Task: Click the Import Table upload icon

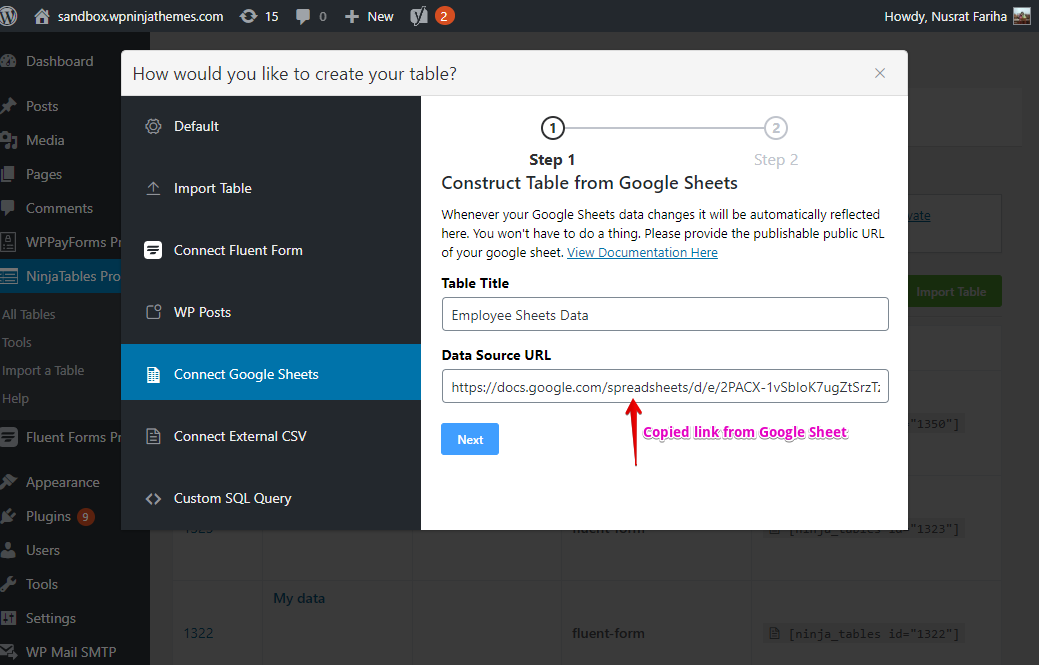Action: pos(153,188)
